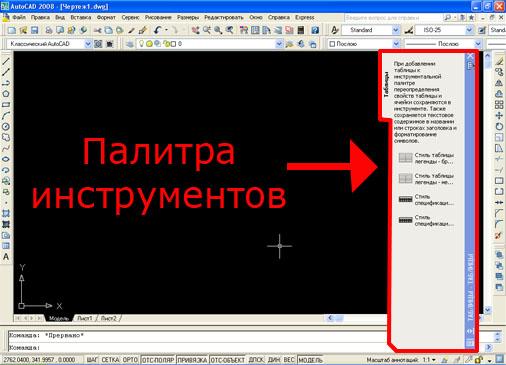
Task: Undo last action with the curved arrow icon
Action: pyautogui.click(x=158, y=30)
